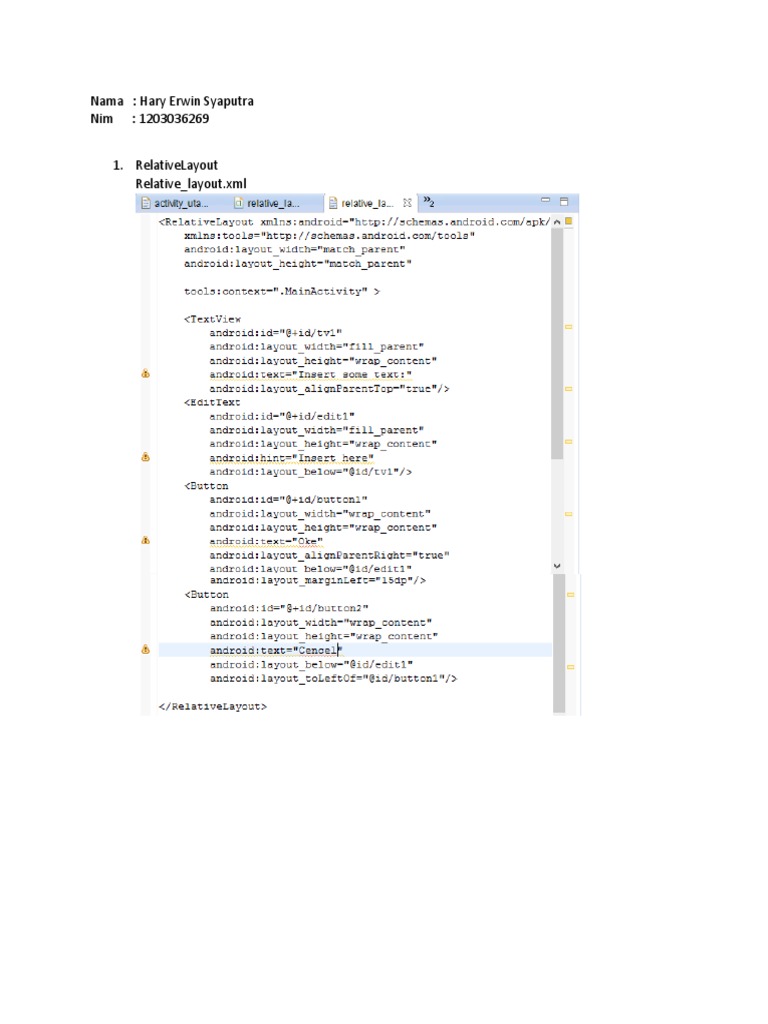Screen dimensions: 768x1024
Task: Switch to the activity_uta... editor tab
Action: (175, 204)
